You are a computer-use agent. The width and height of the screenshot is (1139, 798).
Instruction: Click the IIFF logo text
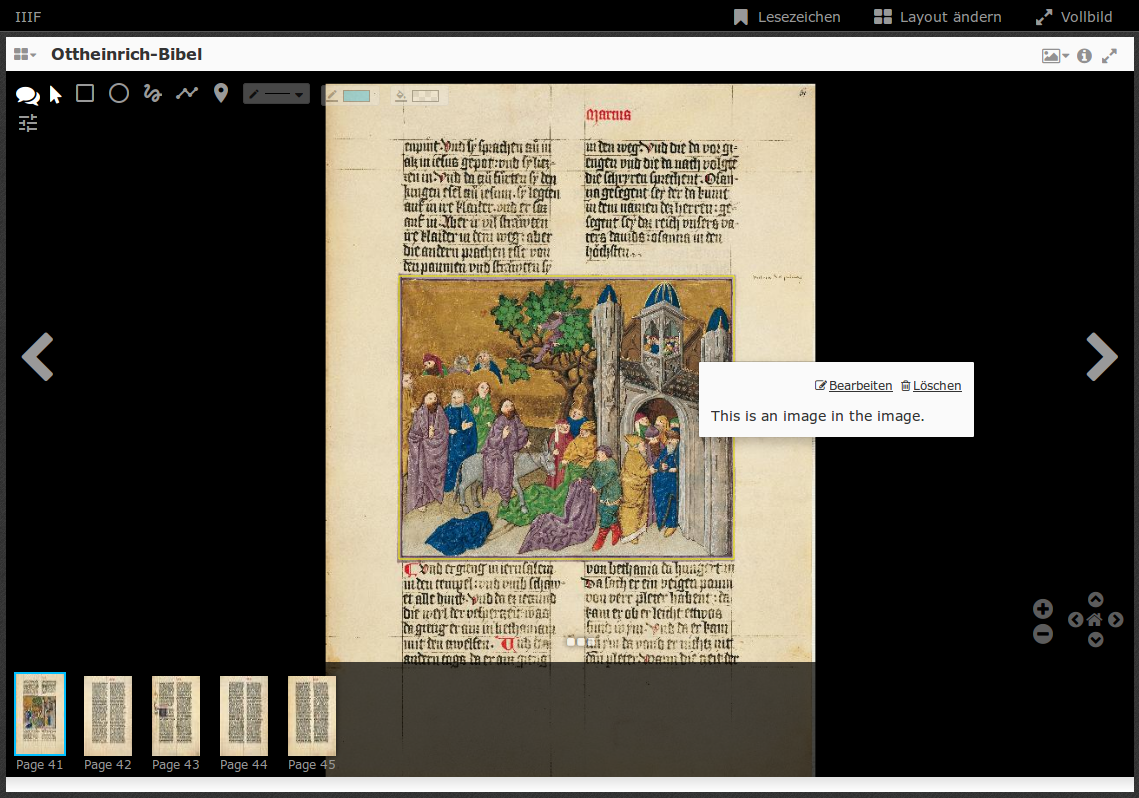28,17
